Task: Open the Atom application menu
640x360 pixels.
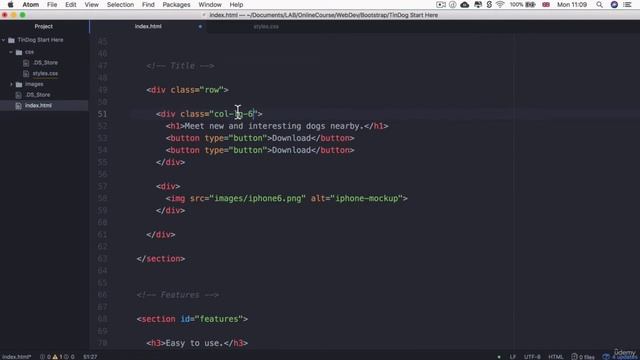Action: [x=31, y=4]
